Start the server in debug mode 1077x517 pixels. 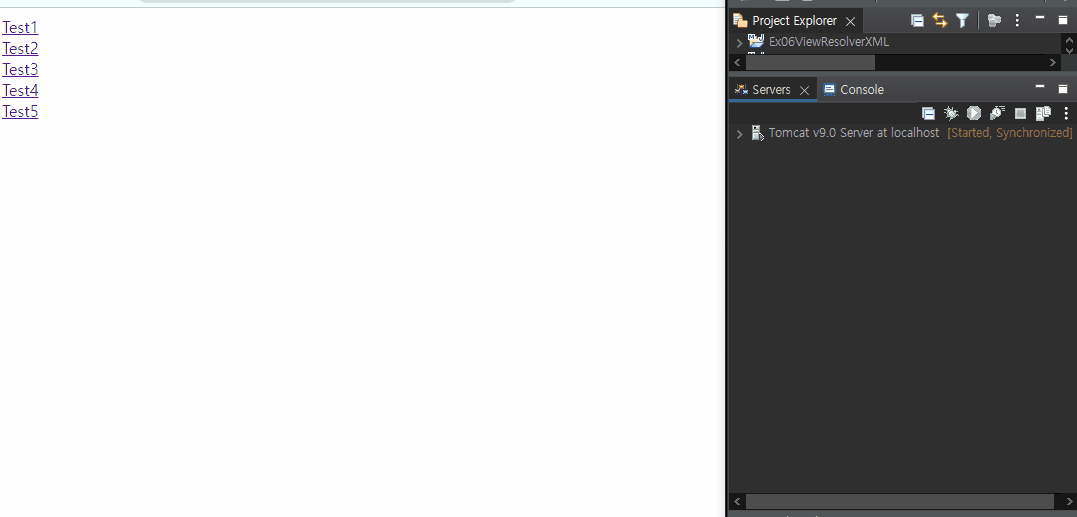click(951, 113)
